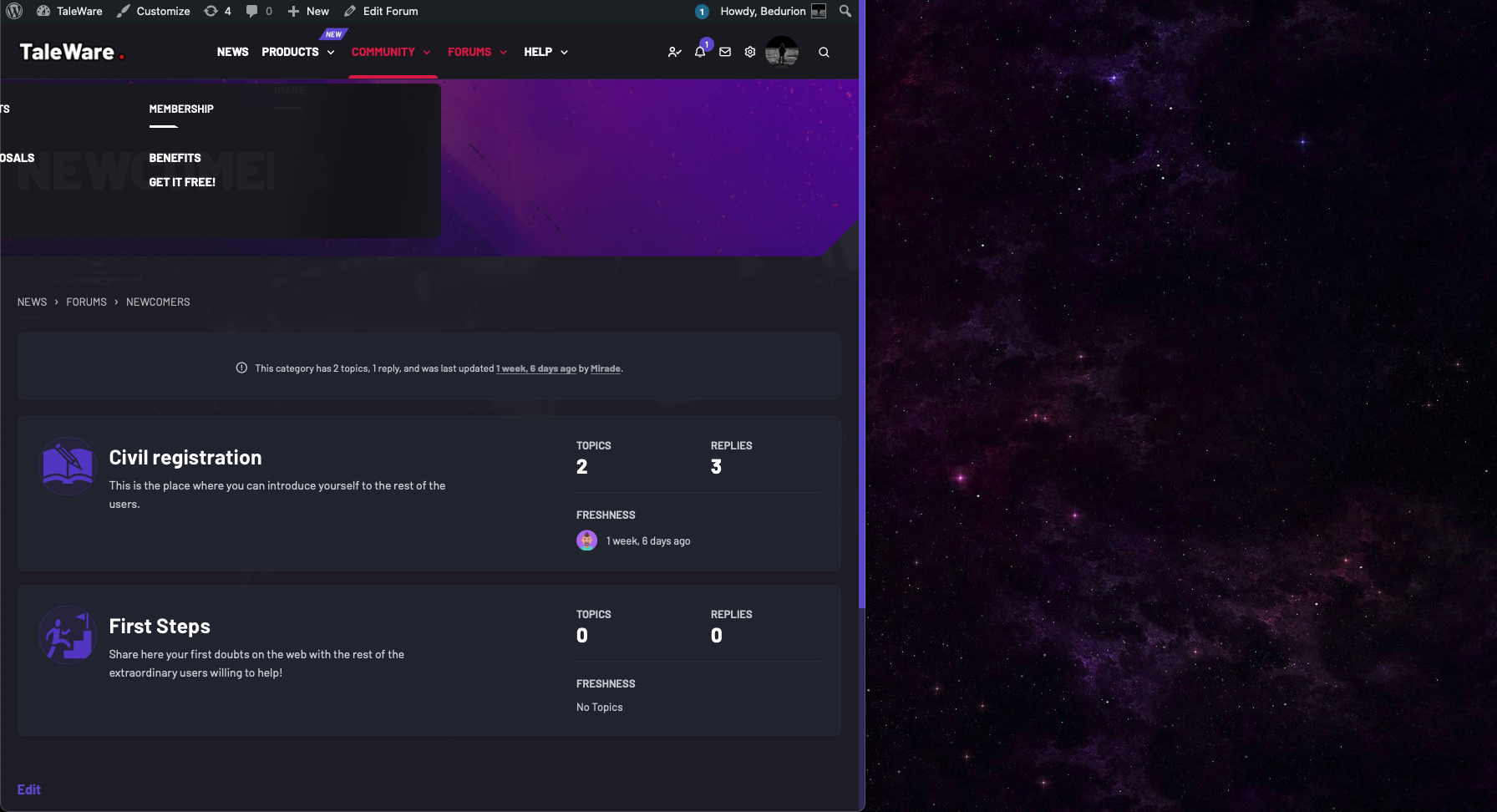Open the PRODUCTS menu
The height and width of the screenshot is (812, 1497).
(290, 52)
